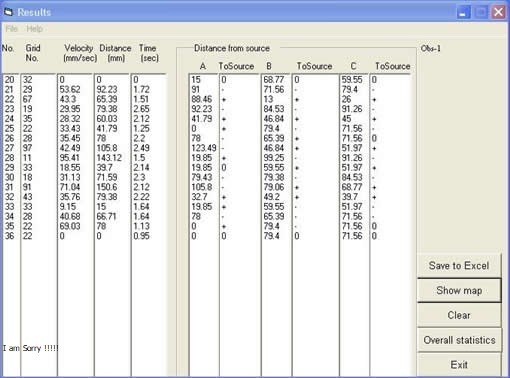Select velocity value 95.41

pyautogui.click(x=70, y=158)
